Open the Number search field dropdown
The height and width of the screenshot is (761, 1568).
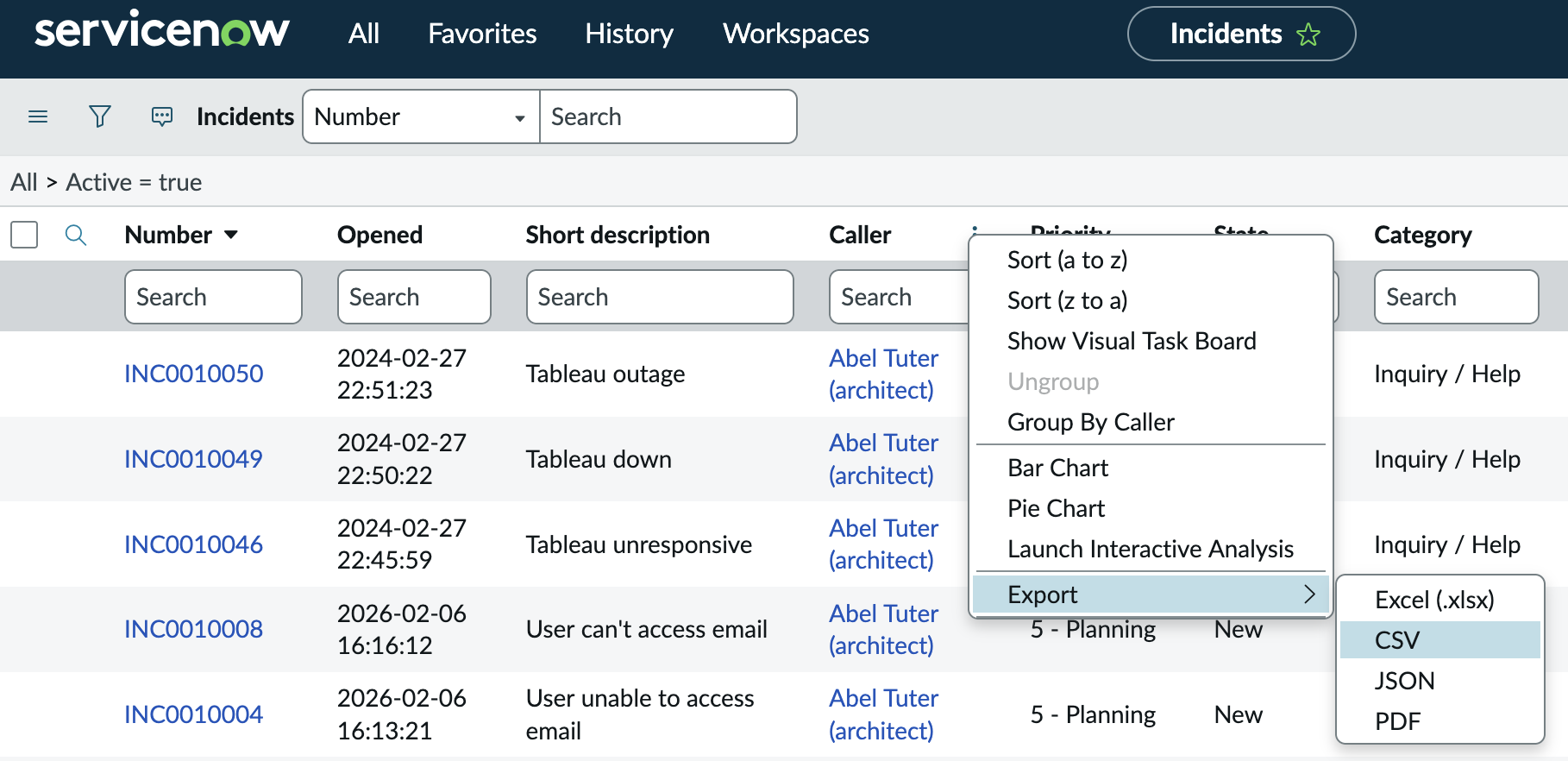coord(421,116)
